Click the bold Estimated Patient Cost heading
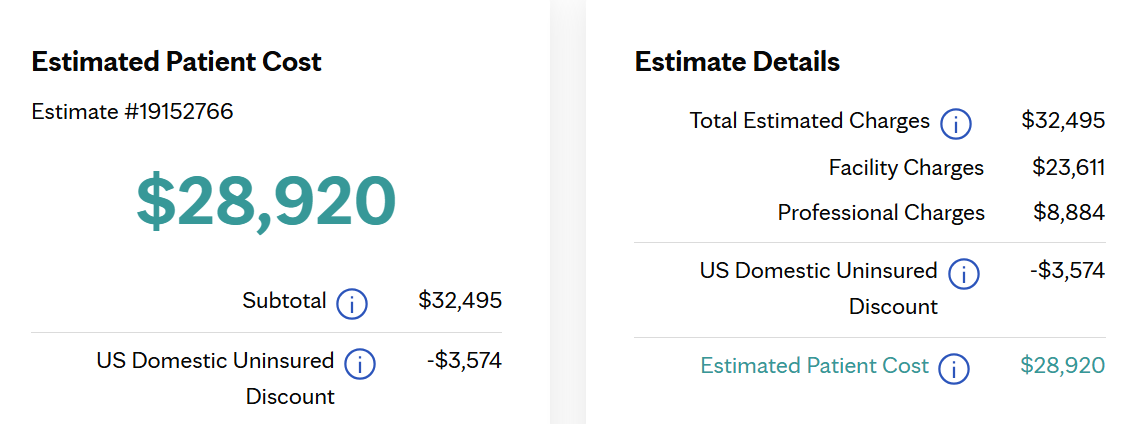The width and height of the screenshot is (1135, 424). click(x=176, y=62)
